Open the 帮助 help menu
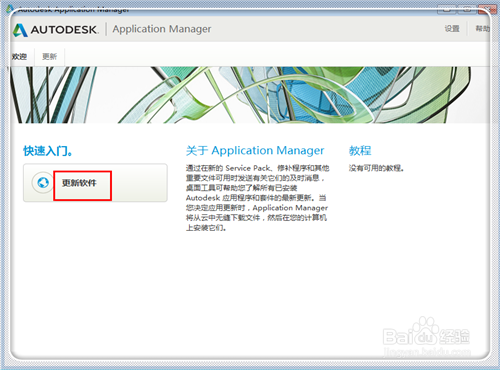The image size is (500, 370). (x=483, y=29)
